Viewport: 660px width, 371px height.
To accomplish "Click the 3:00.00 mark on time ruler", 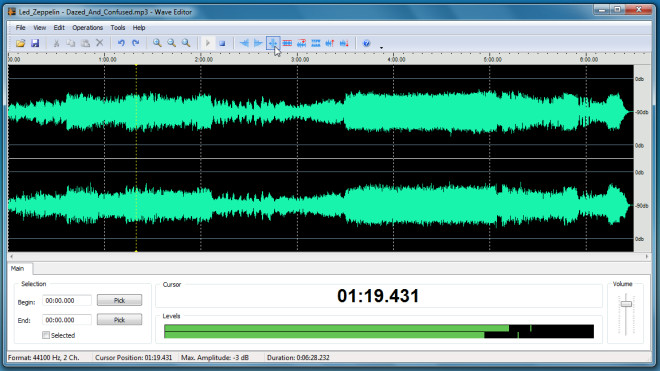I will tap(300, 60).
